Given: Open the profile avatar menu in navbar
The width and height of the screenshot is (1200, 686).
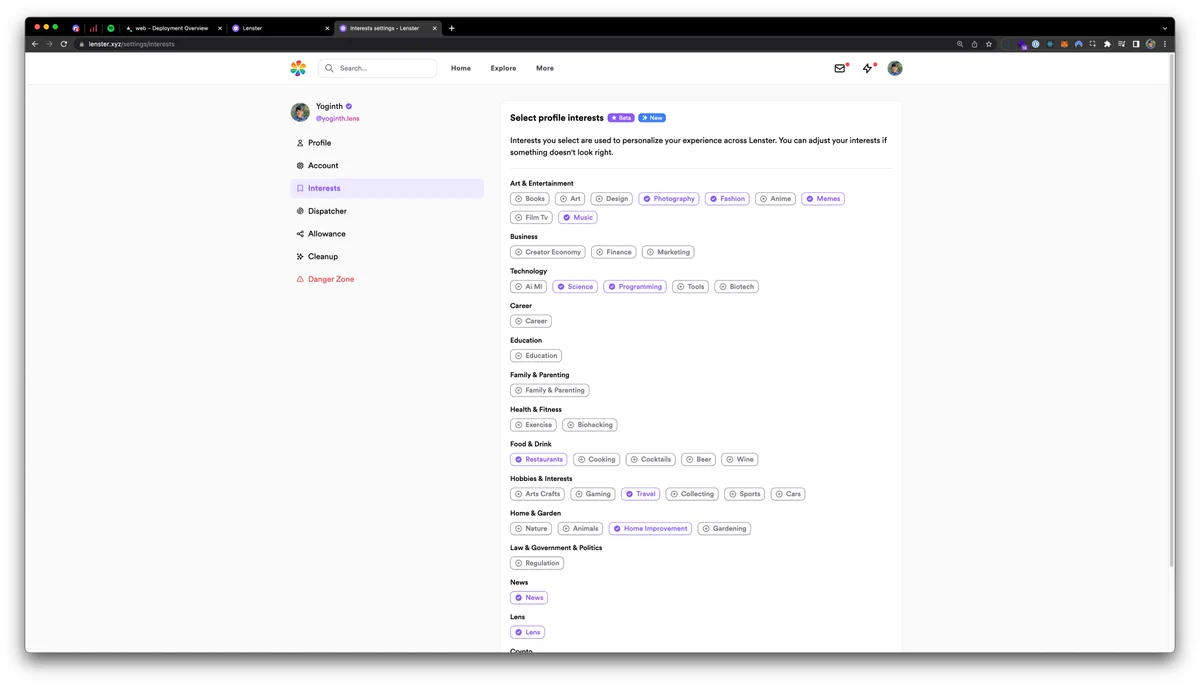Looking at the screenshot, I should 895,68.
